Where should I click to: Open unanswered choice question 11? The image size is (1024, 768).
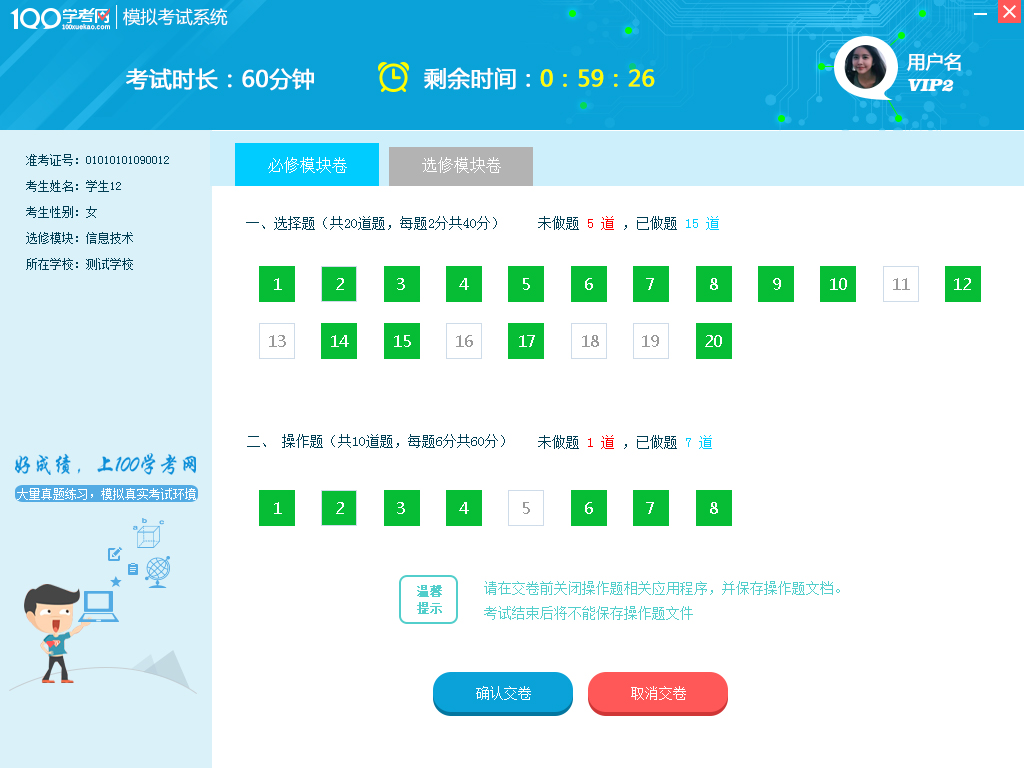(x=901, y=284)
